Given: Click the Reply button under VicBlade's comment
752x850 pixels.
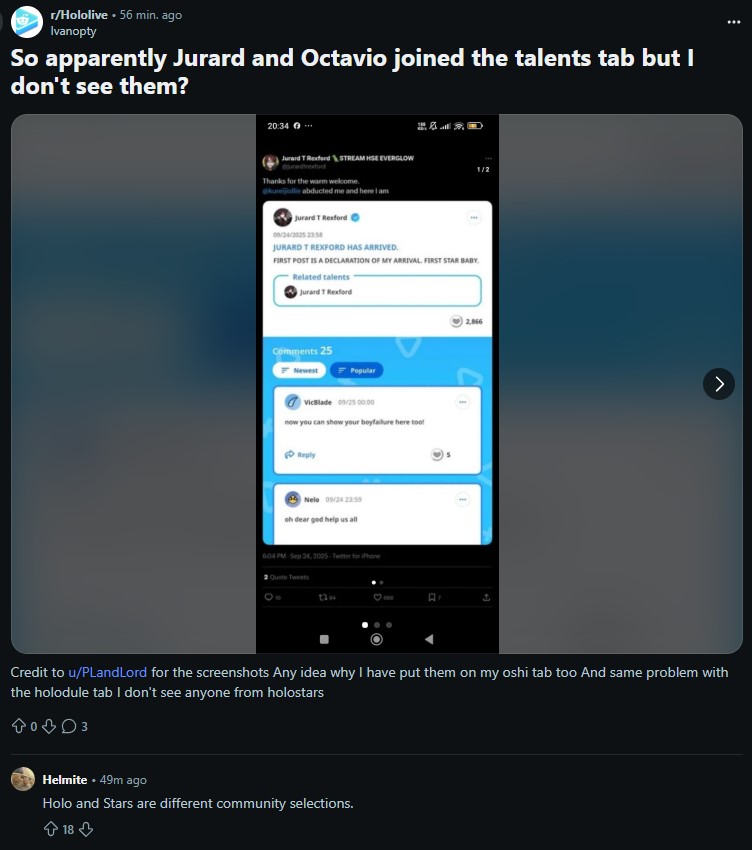Looking at the screenshot, I should (x=300, y=454).
